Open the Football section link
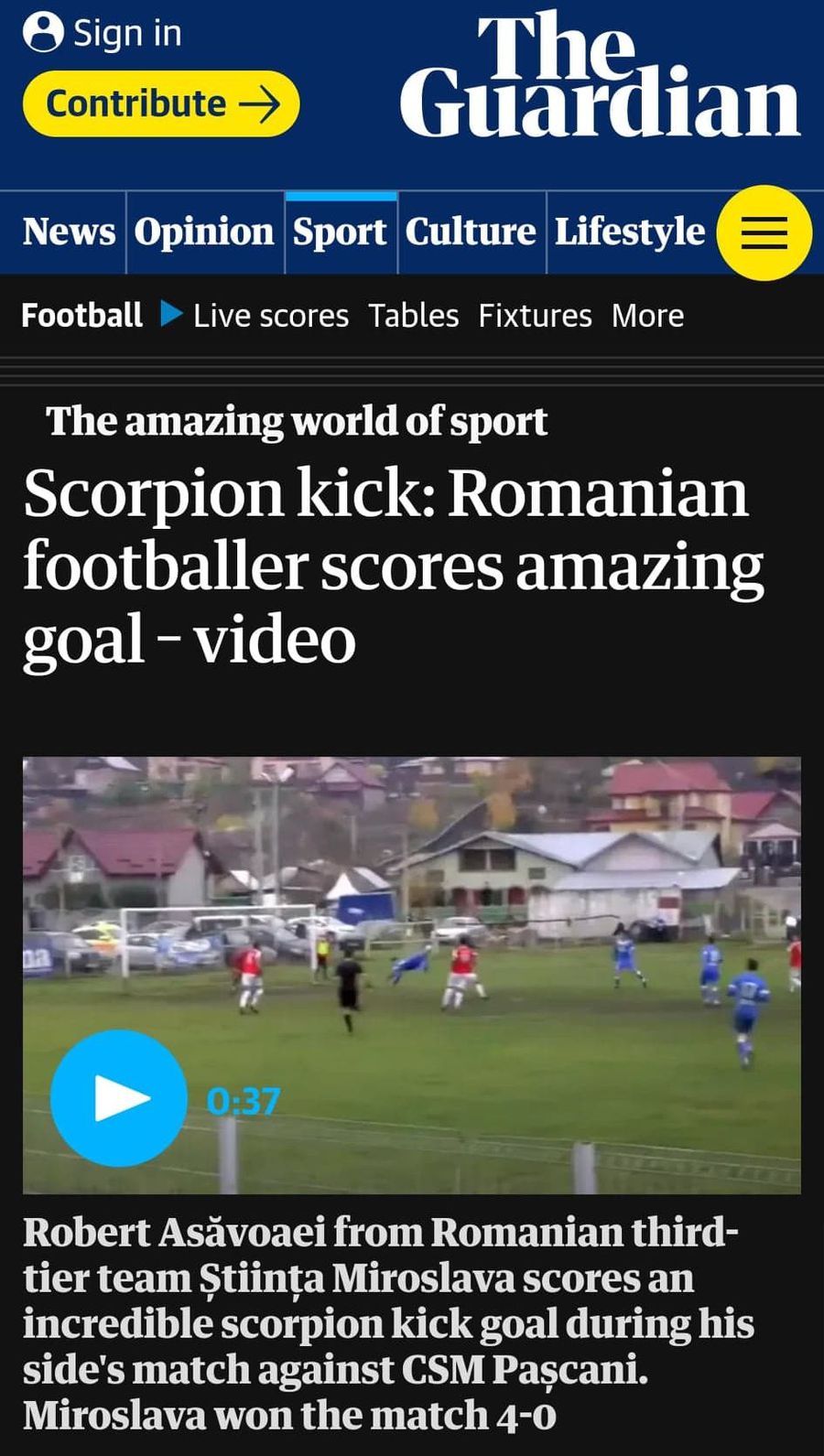824x1456 pixels. tap(81, 315)
